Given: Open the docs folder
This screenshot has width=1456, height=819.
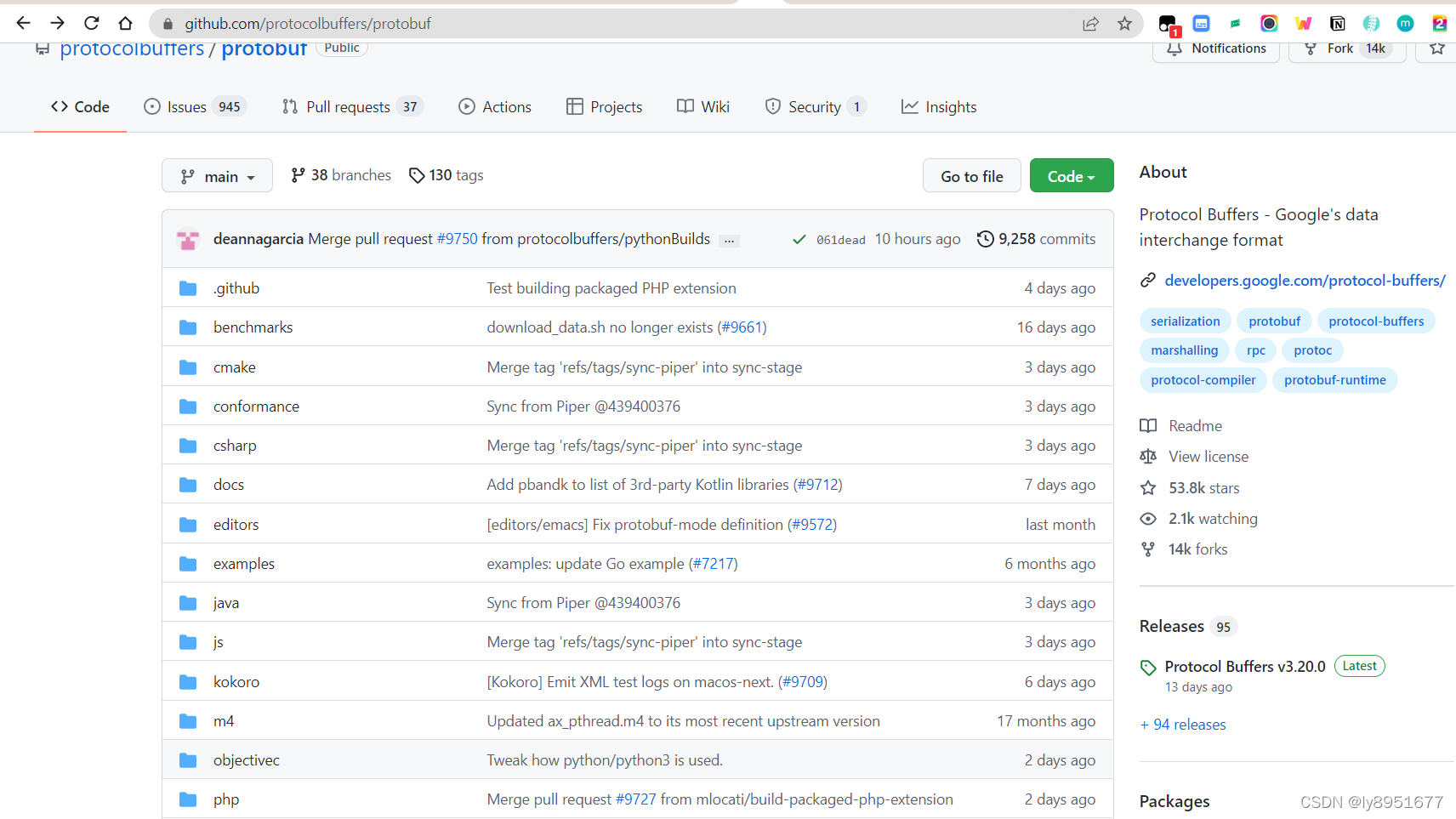Looking at the screenshot, I should pyautogui.click(x=229, y=485).
